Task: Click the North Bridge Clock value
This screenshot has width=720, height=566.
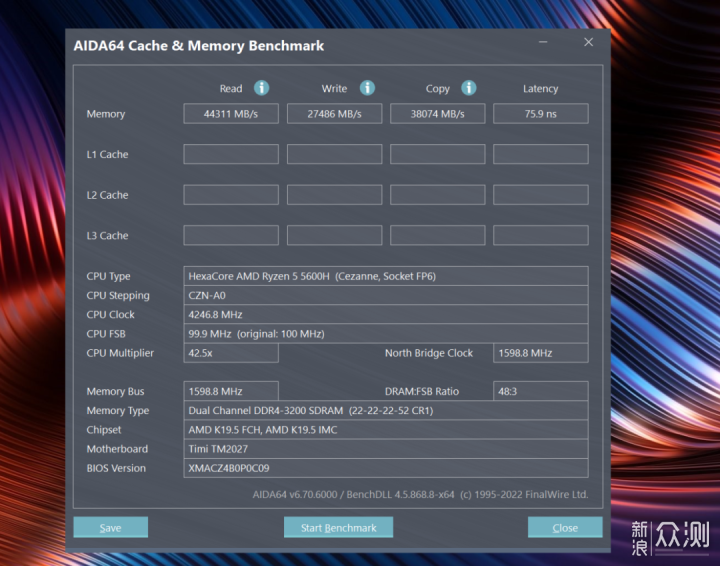Action: pos(540,353)
